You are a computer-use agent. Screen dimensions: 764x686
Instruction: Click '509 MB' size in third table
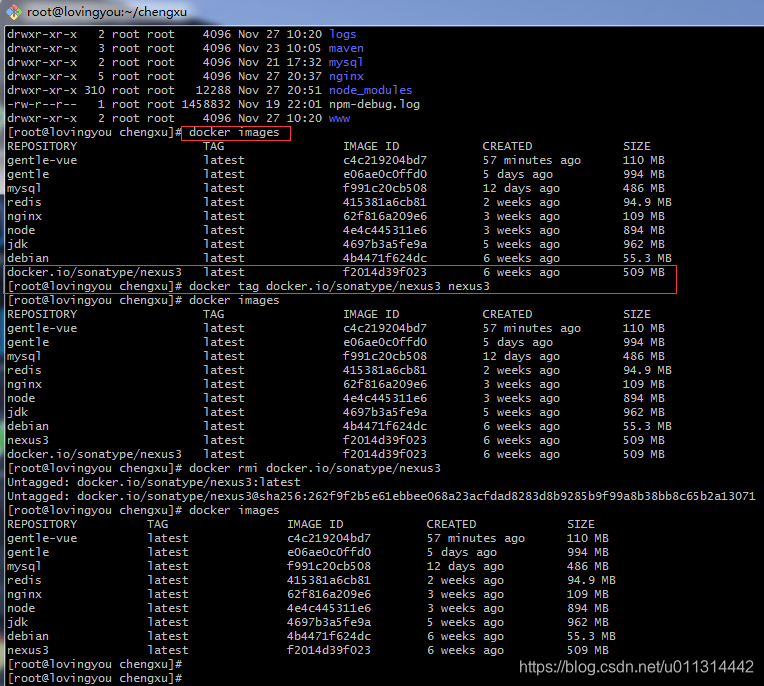pos(588,650)
